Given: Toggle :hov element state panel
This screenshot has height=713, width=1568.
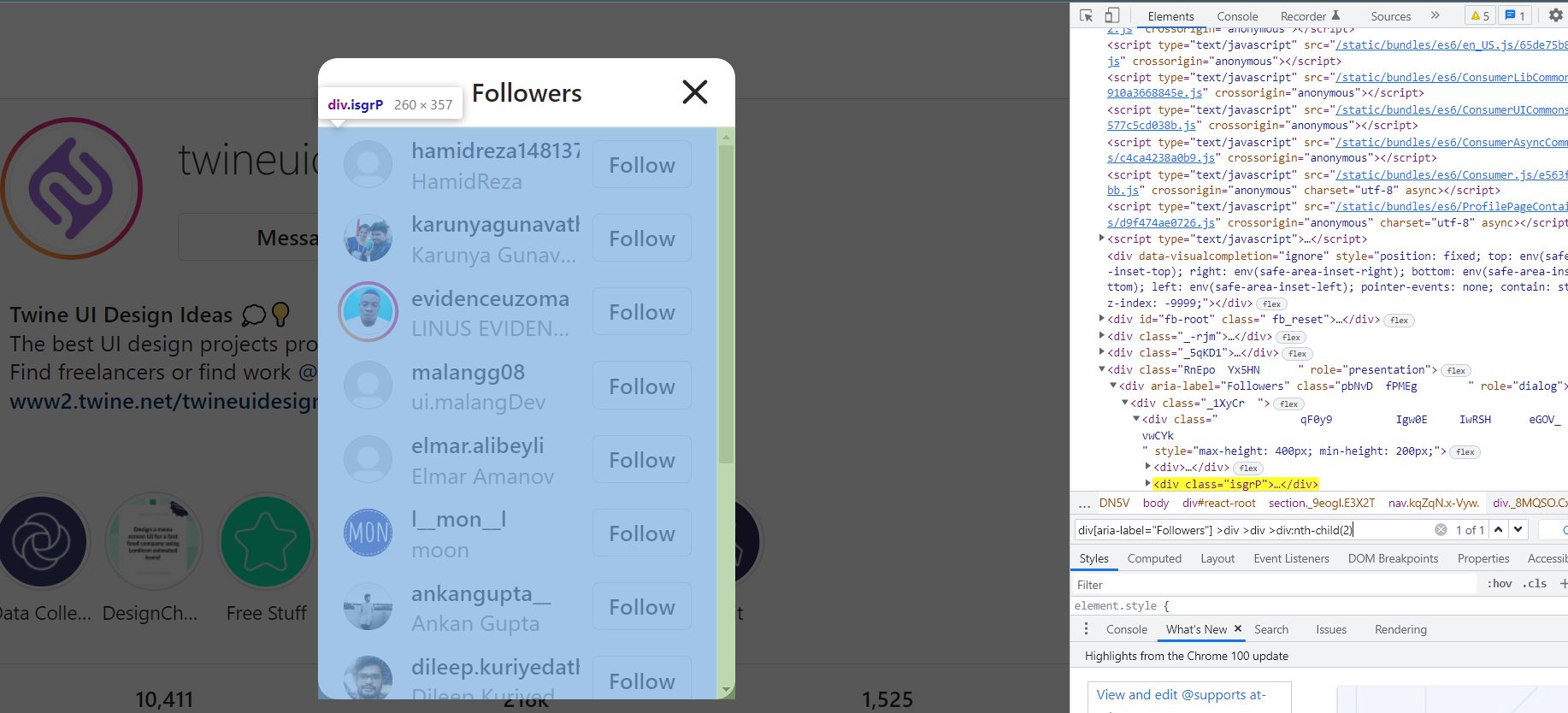Looking at the screenshot, I should coord(1499,584).
